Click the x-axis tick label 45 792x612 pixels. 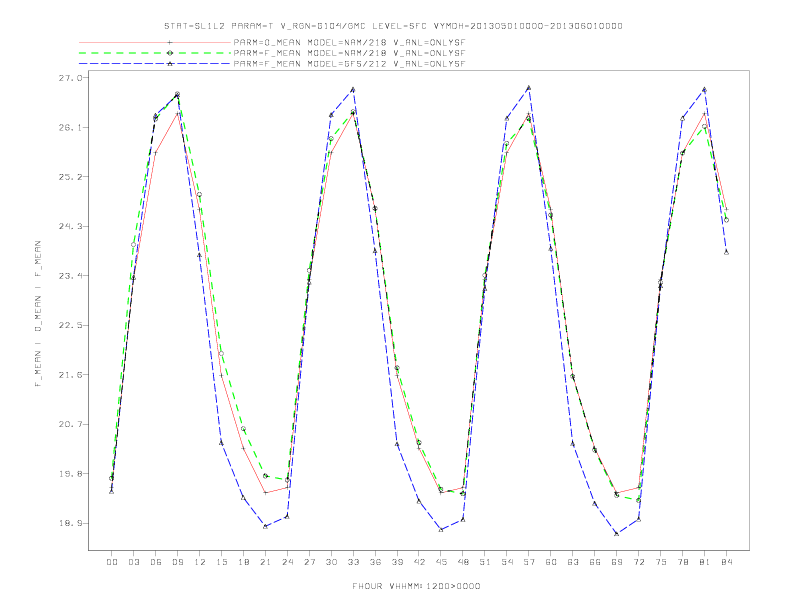pos(441,562)
